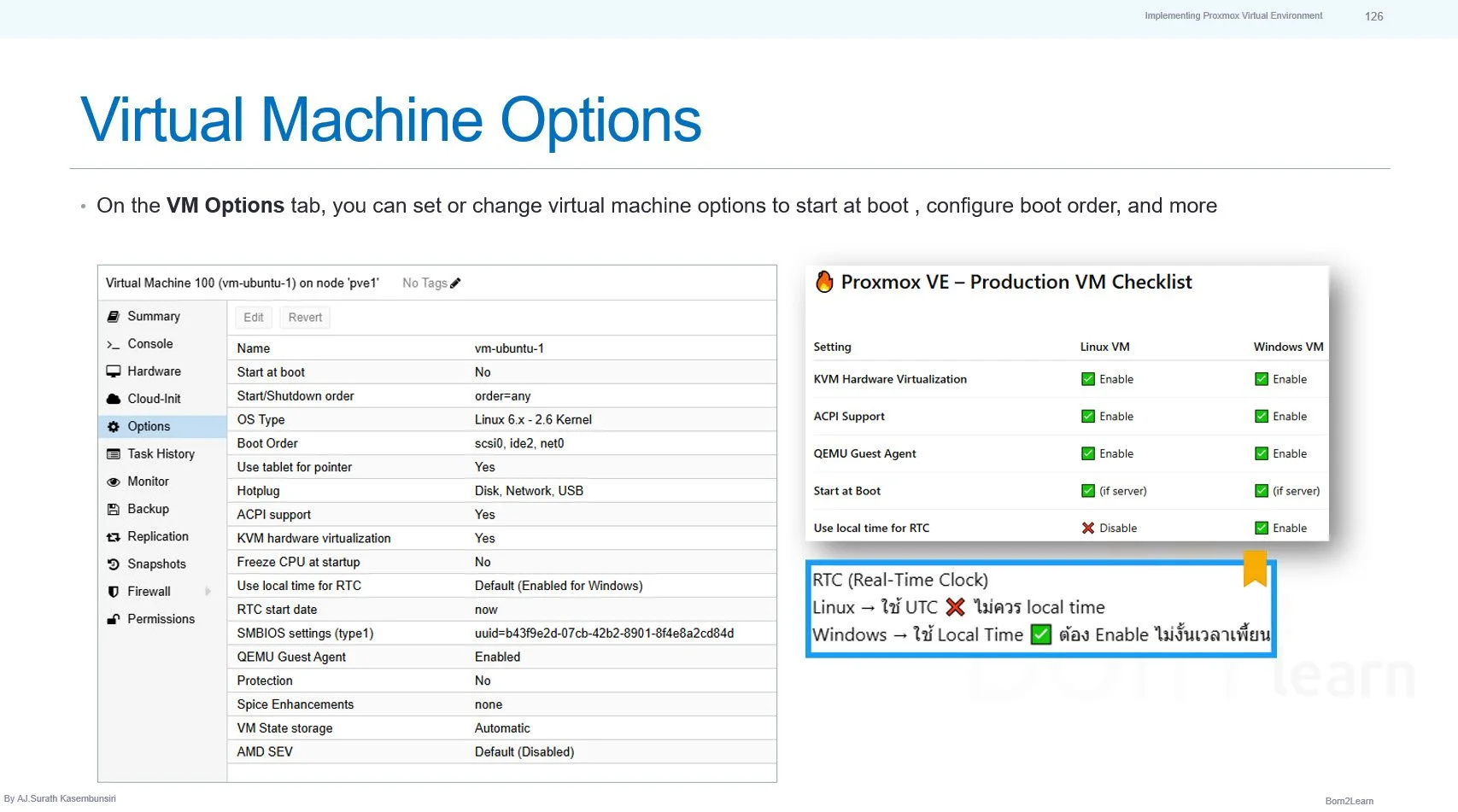Toggle Windows VM QEMU Guest Agent checkbox

(1261, 453)
